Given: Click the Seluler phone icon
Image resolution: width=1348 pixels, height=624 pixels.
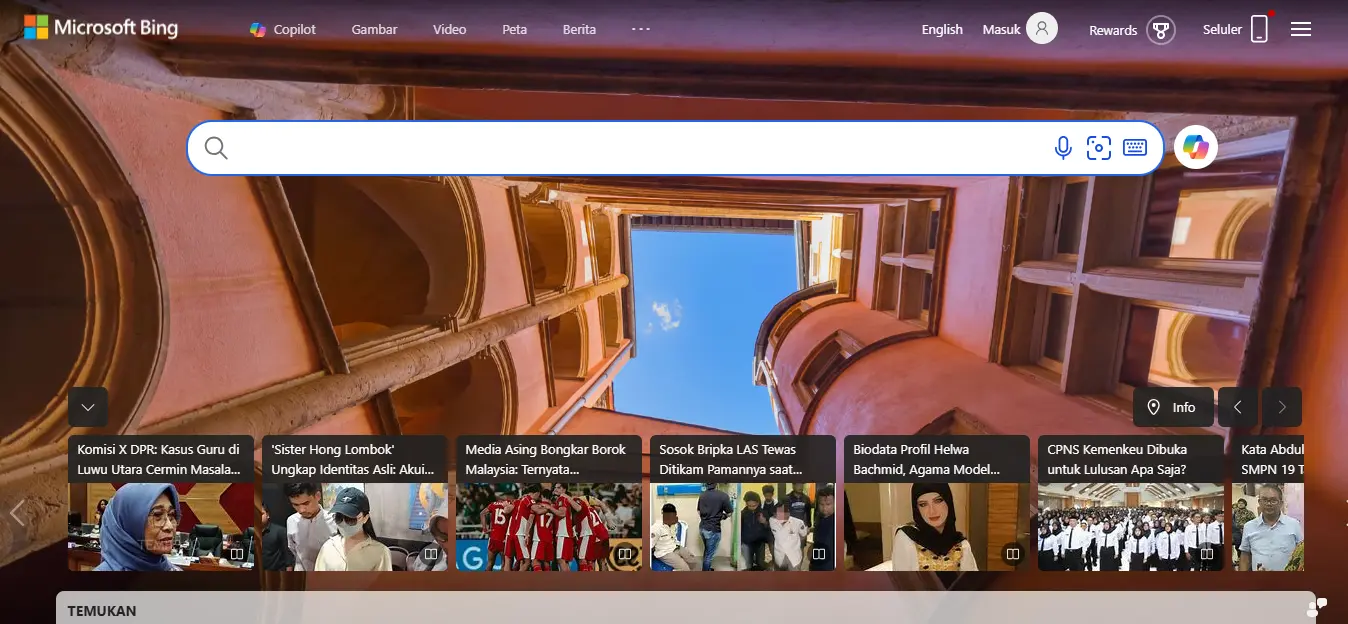Looking at the screenshot, I should [x=1259, y=29].
